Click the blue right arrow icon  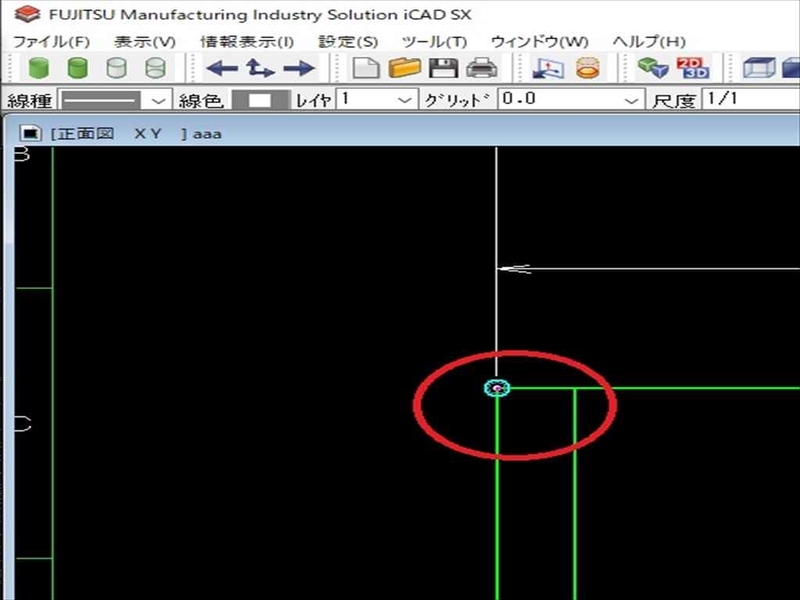(x=299, y=68)
